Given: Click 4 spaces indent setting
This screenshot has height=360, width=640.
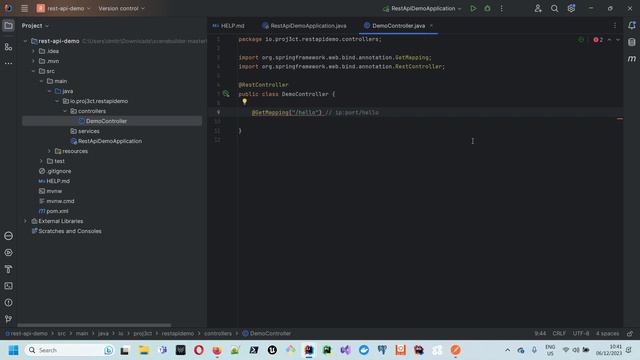Looking at the screenshot, I should click(607, 333).
